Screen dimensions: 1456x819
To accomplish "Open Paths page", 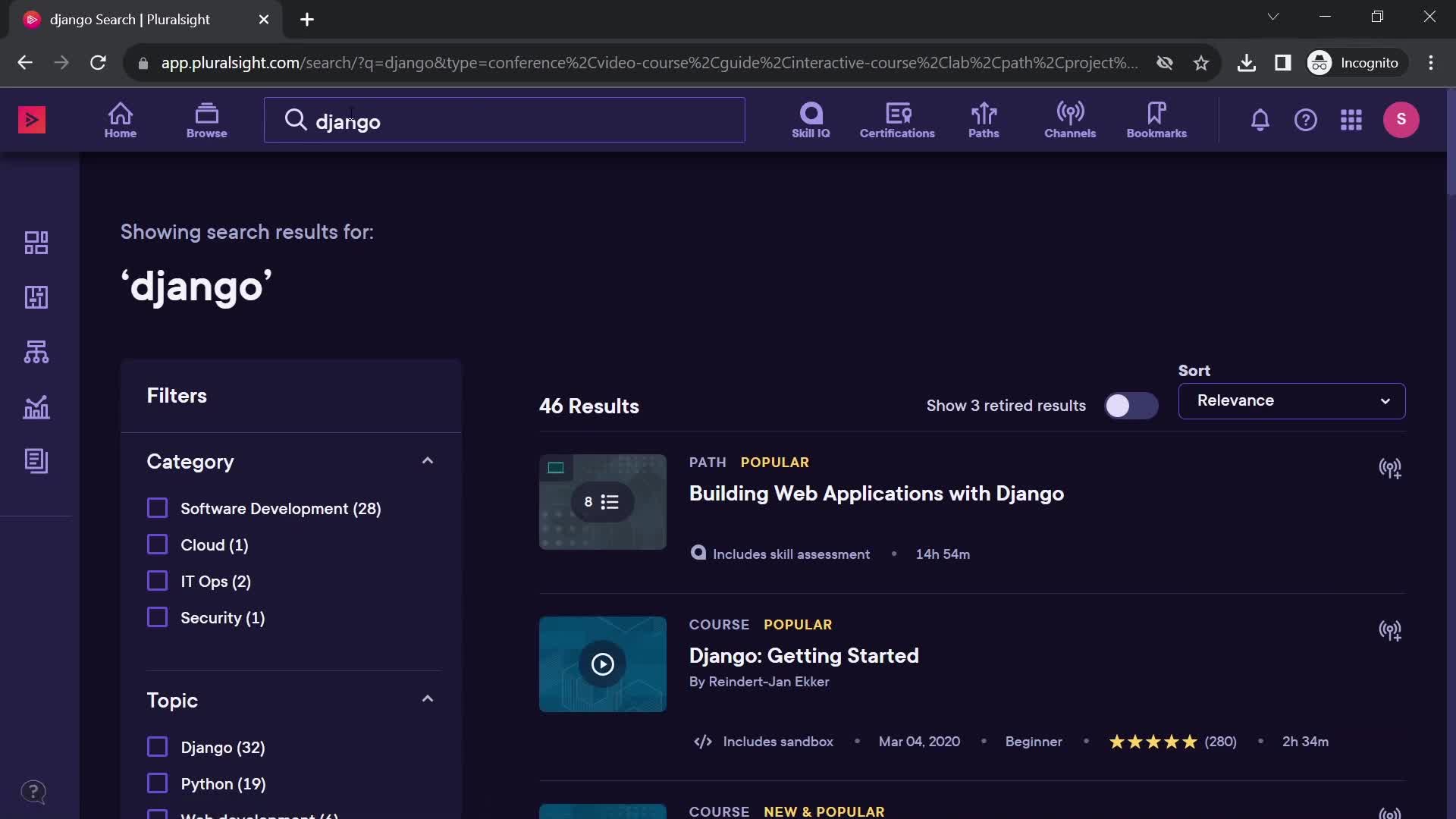I will pos(984,120).
